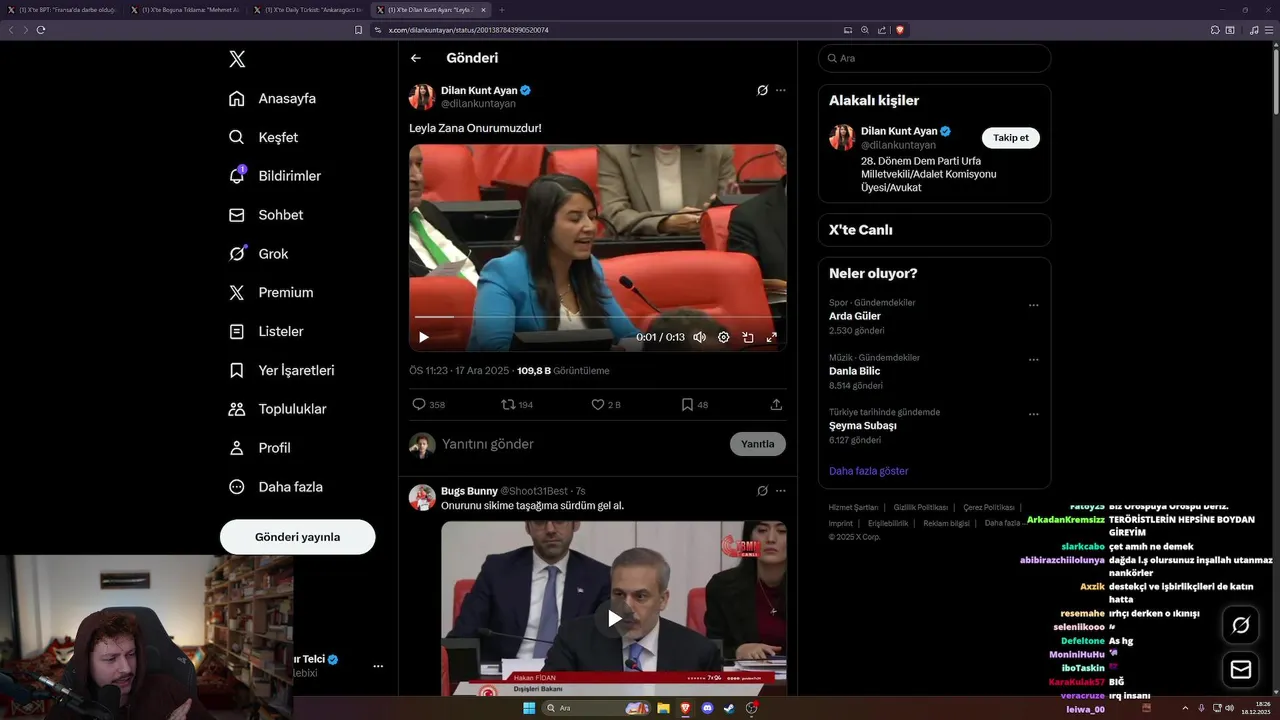Expand the Daha fazla menu
The image size is (1280, 720).
pyautogui.click(x=276, y=487)
